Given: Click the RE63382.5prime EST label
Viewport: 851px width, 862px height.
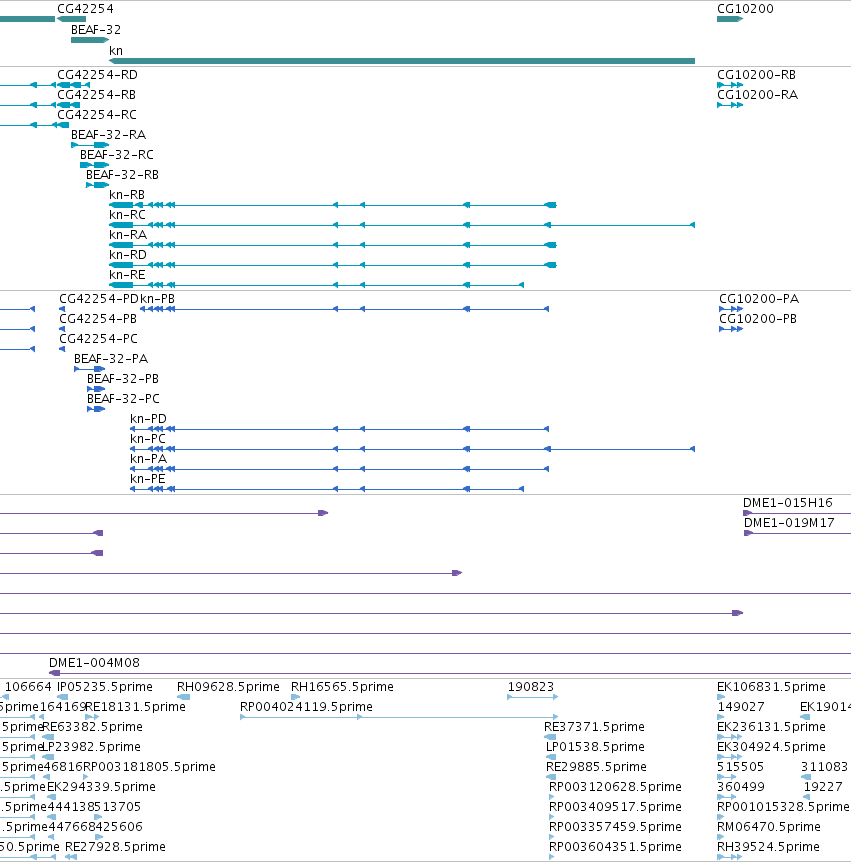Looking at the screenshot, I should (x=92, y=726).
